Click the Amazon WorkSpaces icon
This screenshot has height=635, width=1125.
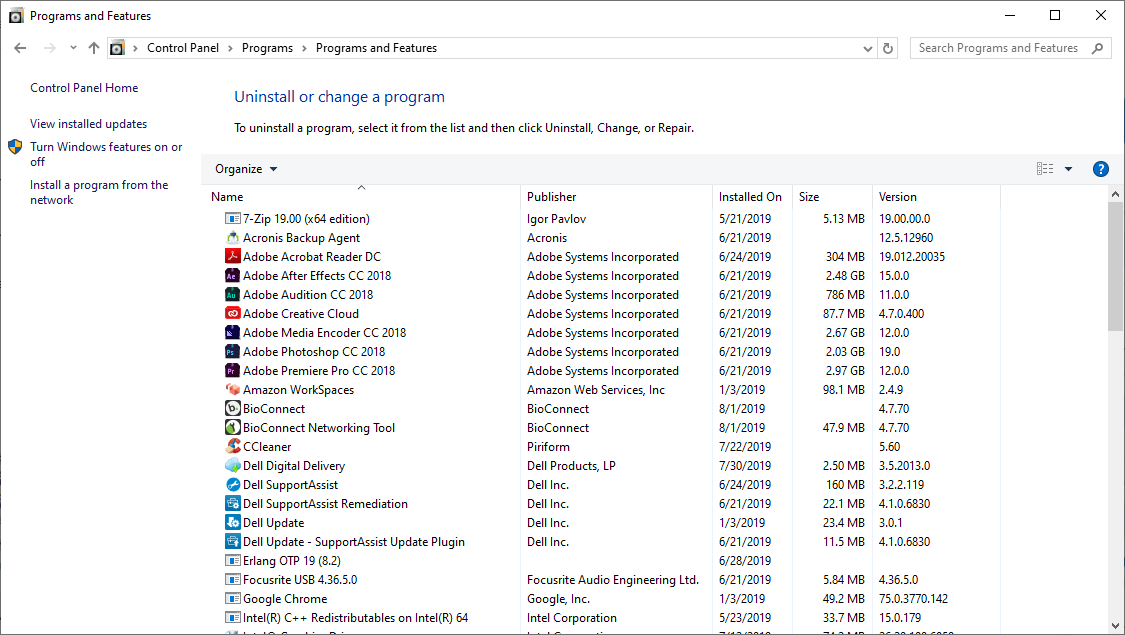pos(232,389)
